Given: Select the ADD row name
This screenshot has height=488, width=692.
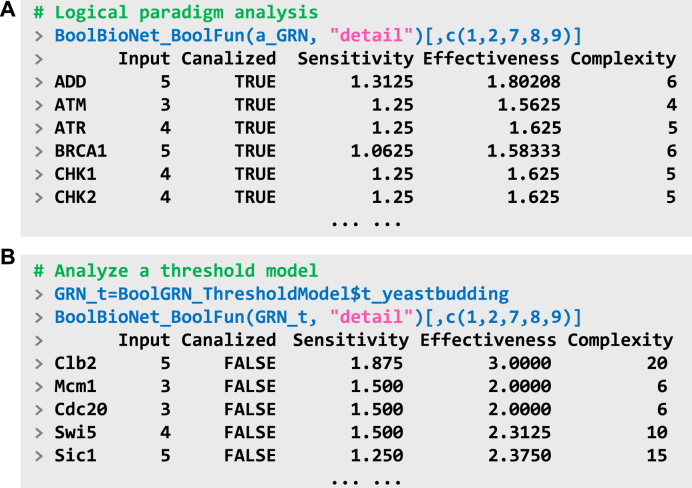Looking at the screenshot, I should (x=70, y=82).
